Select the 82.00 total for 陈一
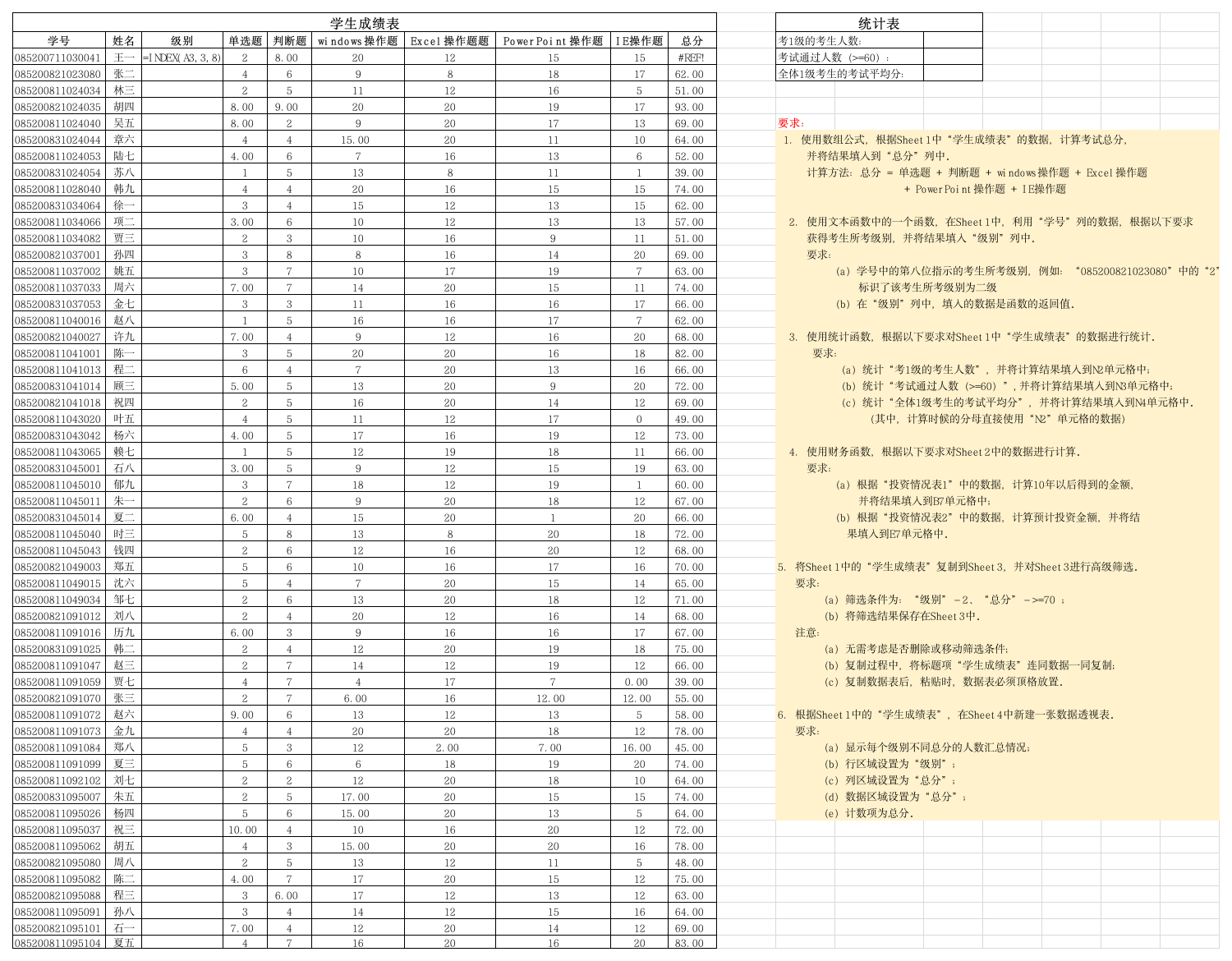Screen dimensions: 1232x961 coord(692,353)
